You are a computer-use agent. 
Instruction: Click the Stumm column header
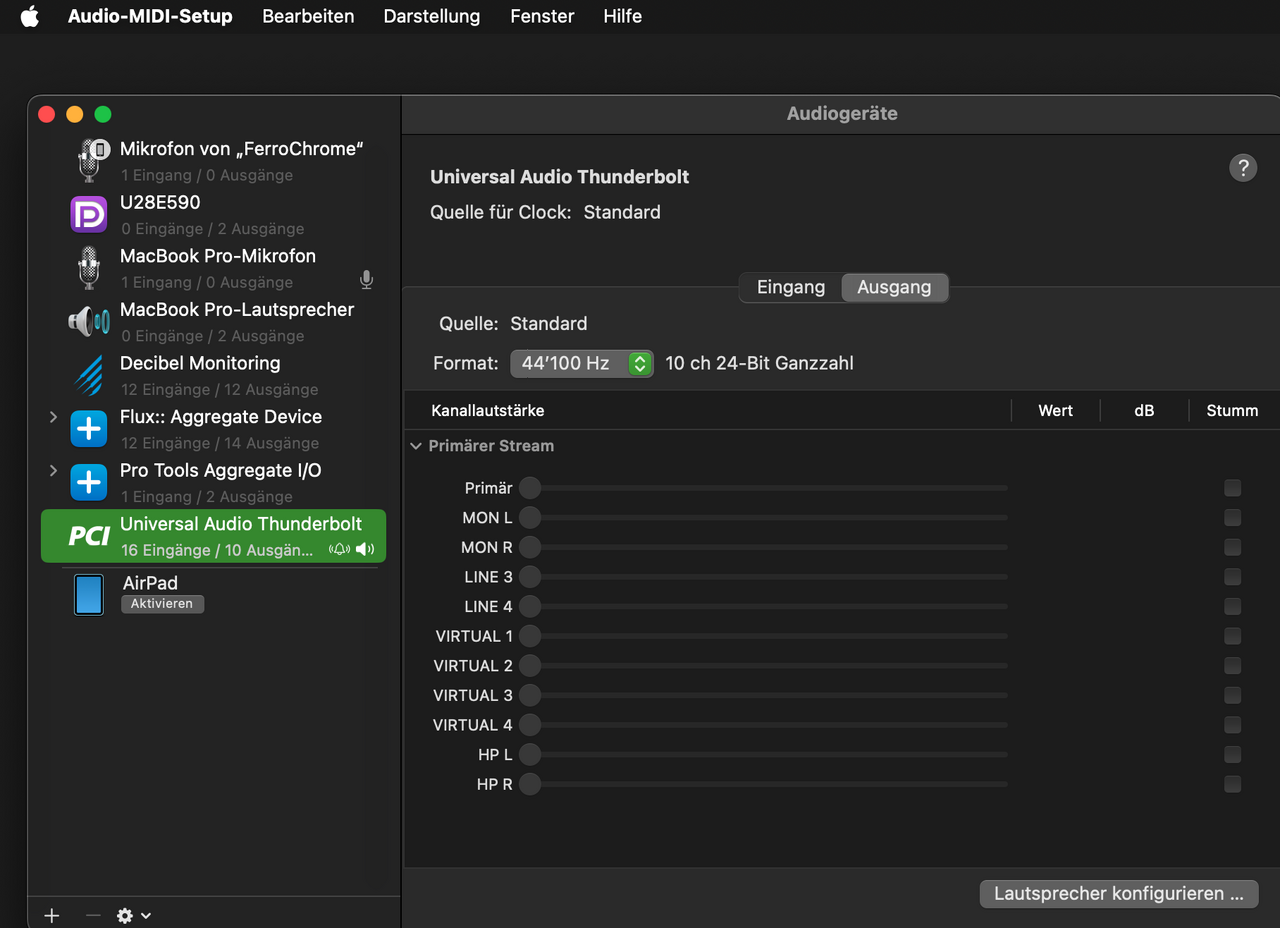[1232, 410]
